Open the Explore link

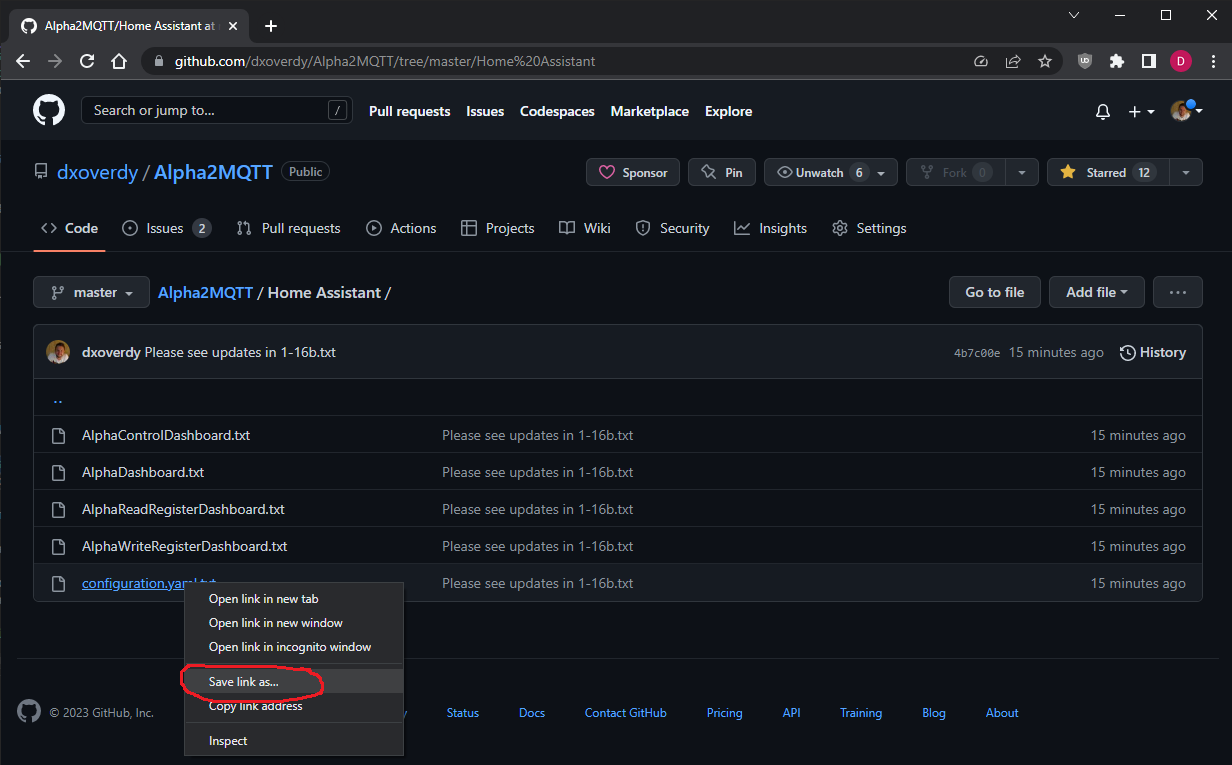[x=728, y=111]
